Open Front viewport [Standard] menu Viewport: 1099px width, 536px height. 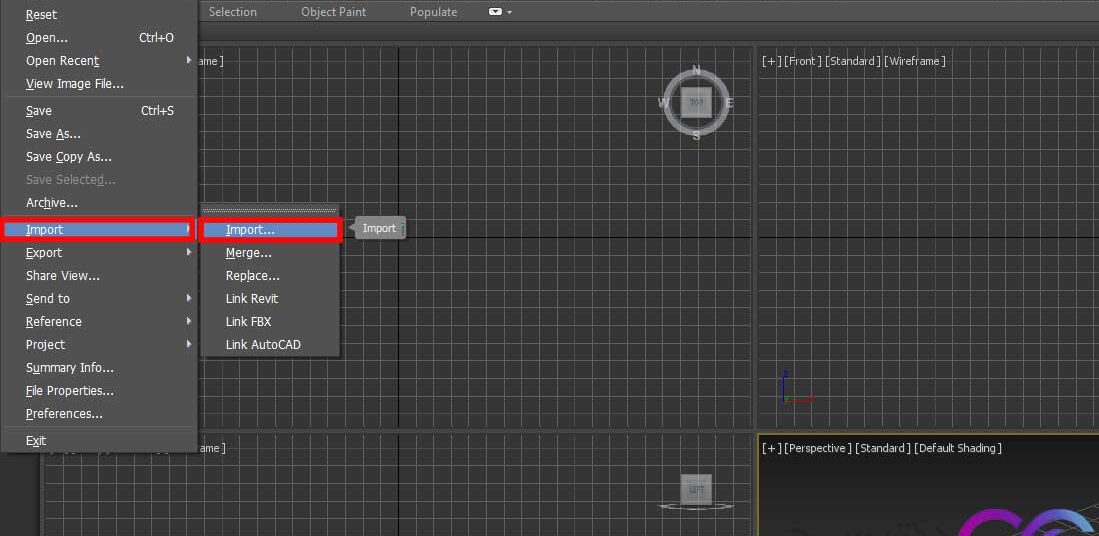click(853, 62)
